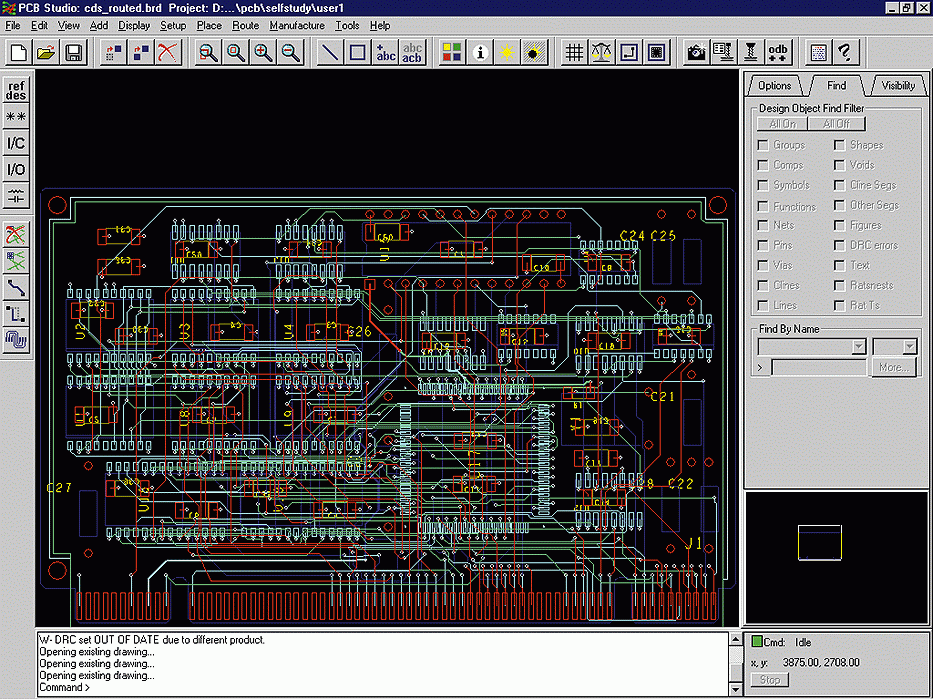Switch to the Options tab
Screen dimensions: 933x700
pos(774,85)
